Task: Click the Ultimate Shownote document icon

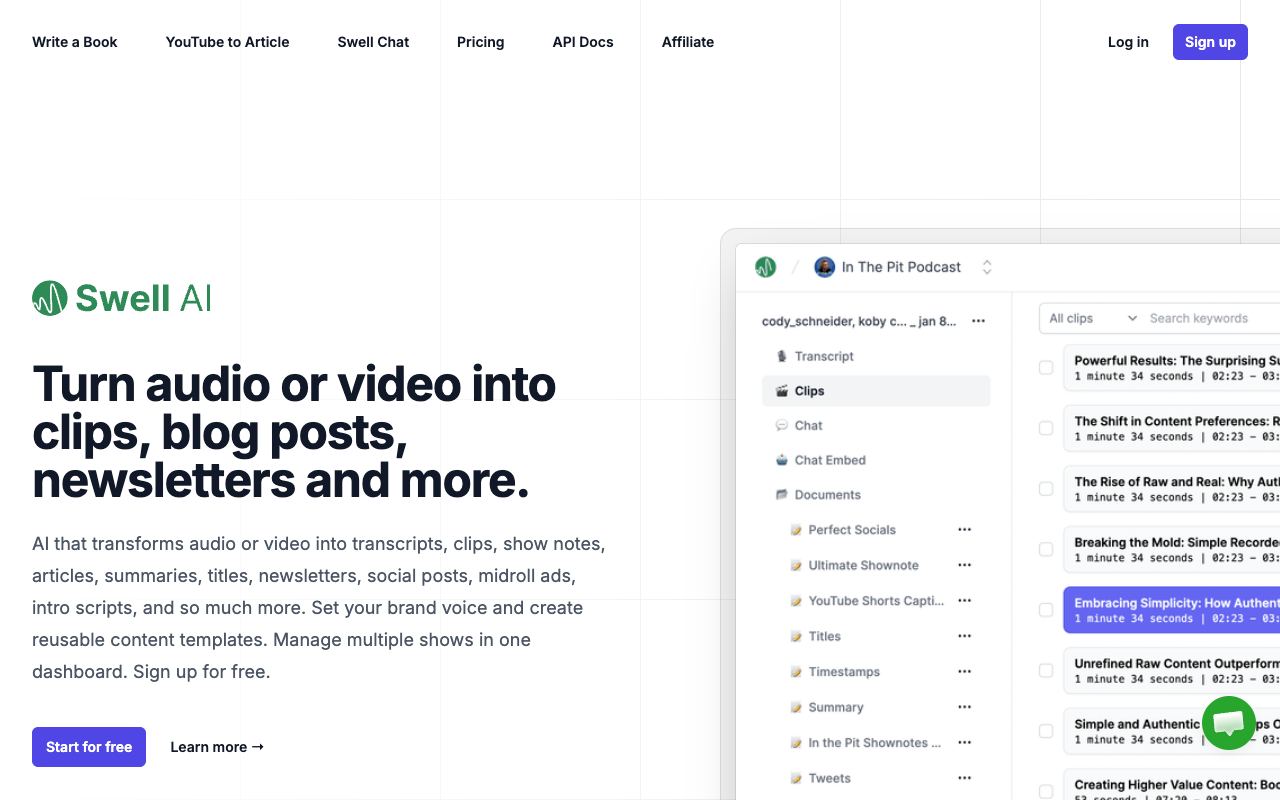Action: point(796,565)
